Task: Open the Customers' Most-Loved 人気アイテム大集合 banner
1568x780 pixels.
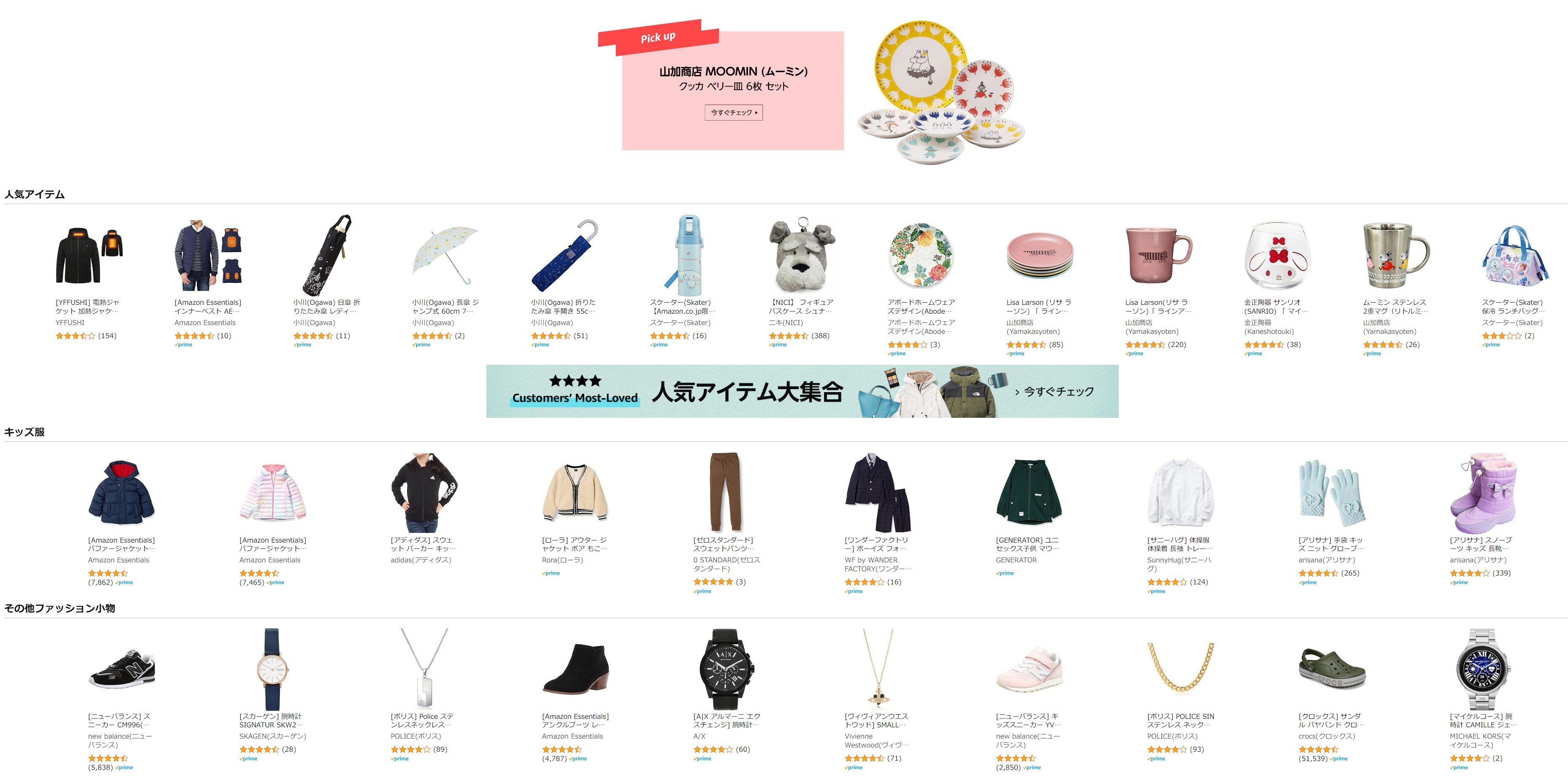Action: pyautogui.click(x=802, y=392)
